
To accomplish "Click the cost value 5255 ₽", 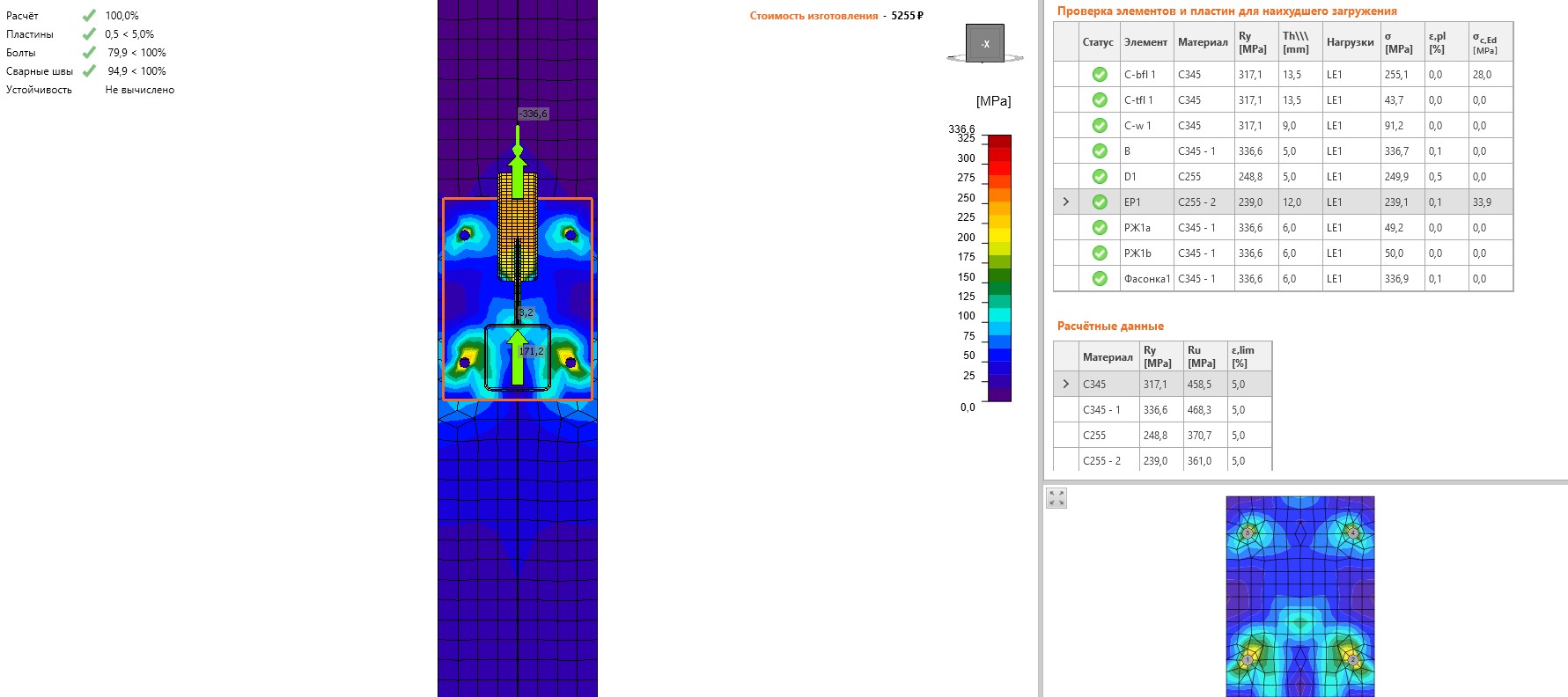I will tap(907, 16).
